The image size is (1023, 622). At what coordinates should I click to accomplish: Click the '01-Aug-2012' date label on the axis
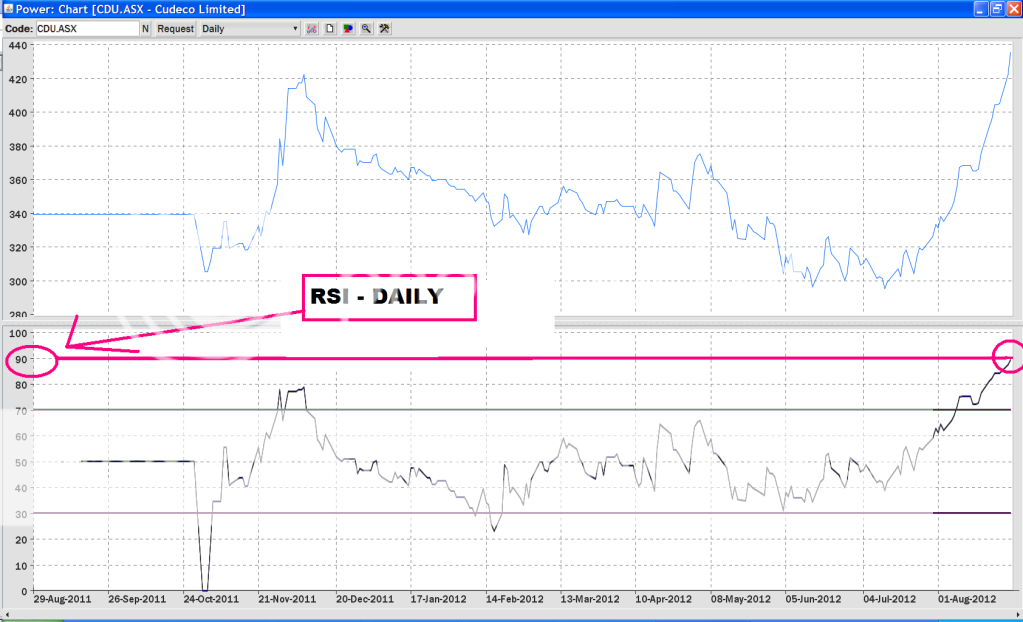[x=967, y=599]
